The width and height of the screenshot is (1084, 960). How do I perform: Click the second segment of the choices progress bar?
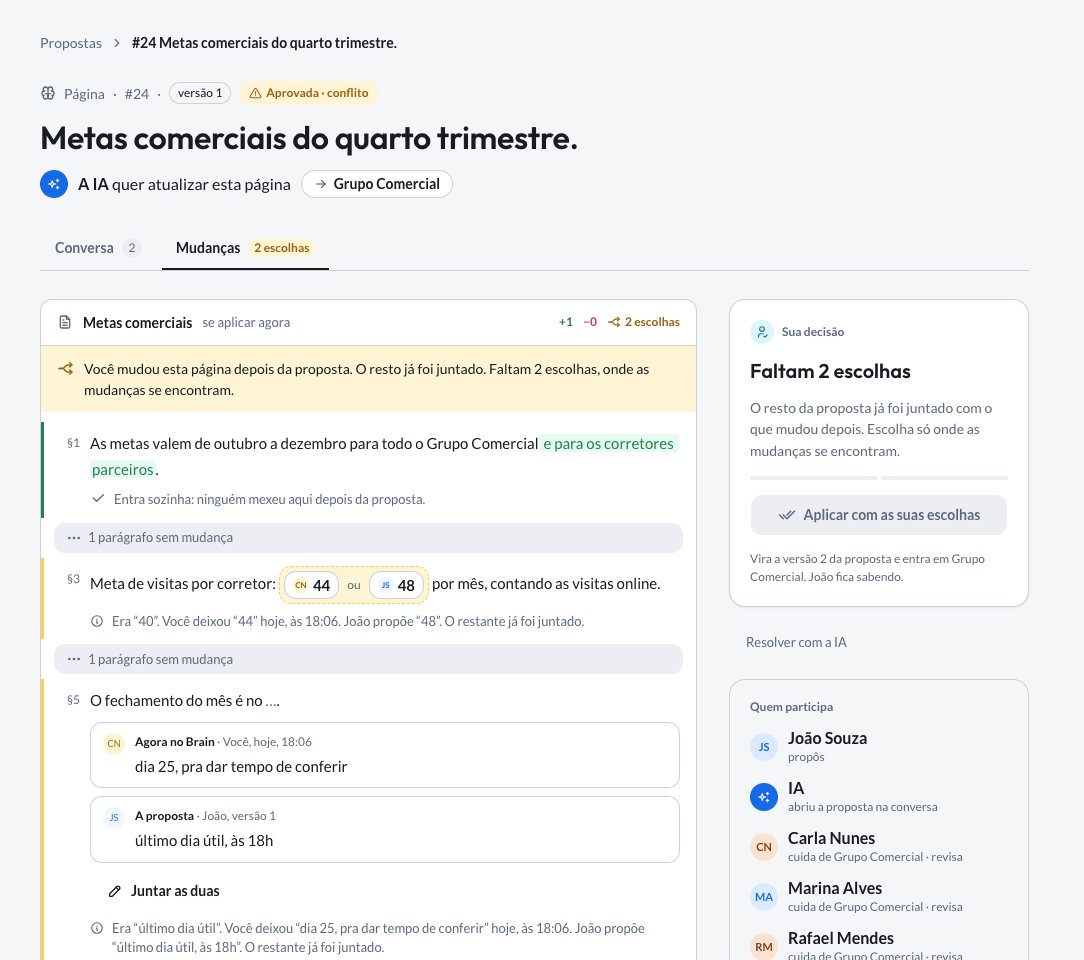point(944,478)
